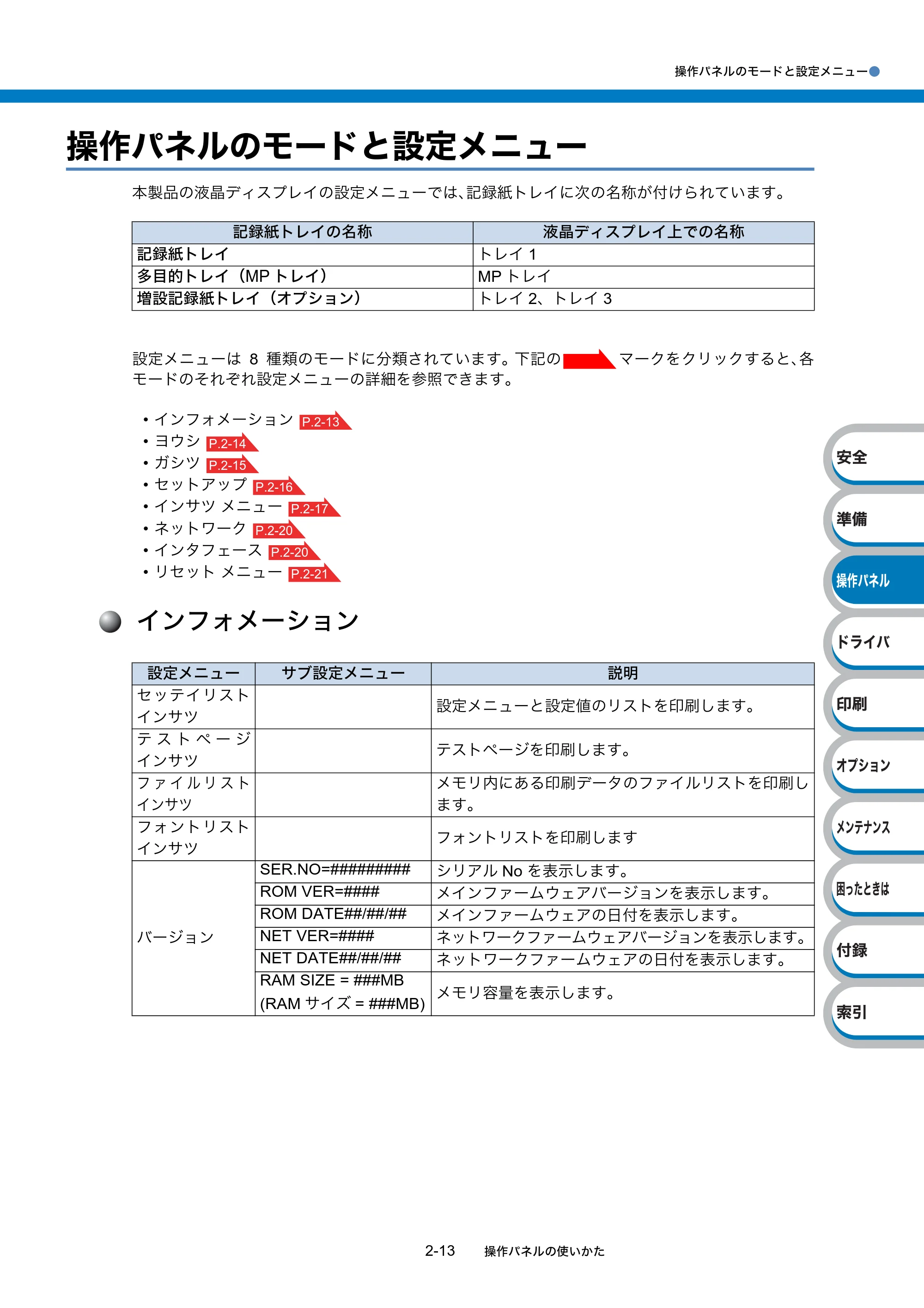Select the cell トレイ 2、トレイ 3
This screenshot has width=924, height=1308.
point(644,299)
